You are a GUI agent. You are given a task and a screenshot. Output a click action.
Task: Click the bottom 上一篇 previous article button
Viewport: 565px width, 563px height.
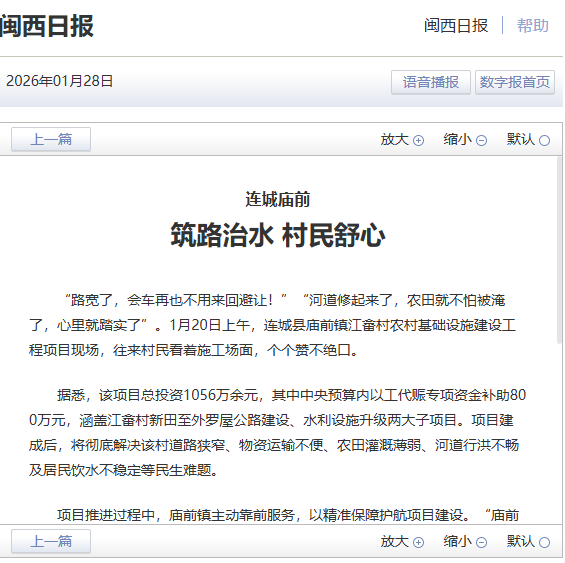point(51,541)
